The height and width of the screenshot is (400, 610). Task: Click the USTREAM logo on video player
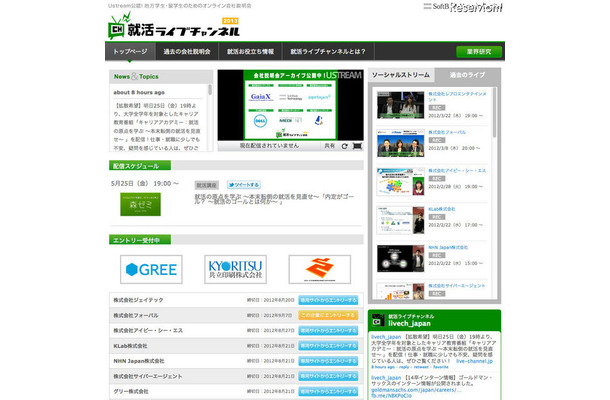[344, 75]
